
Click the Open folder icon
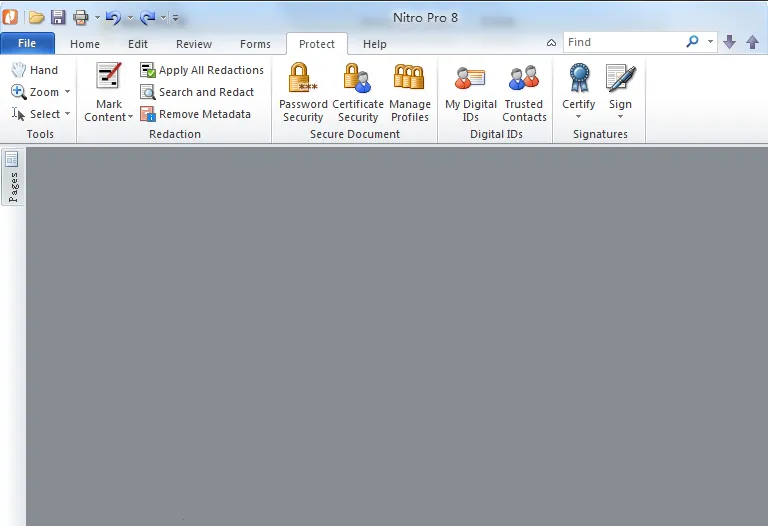point(36,18)
